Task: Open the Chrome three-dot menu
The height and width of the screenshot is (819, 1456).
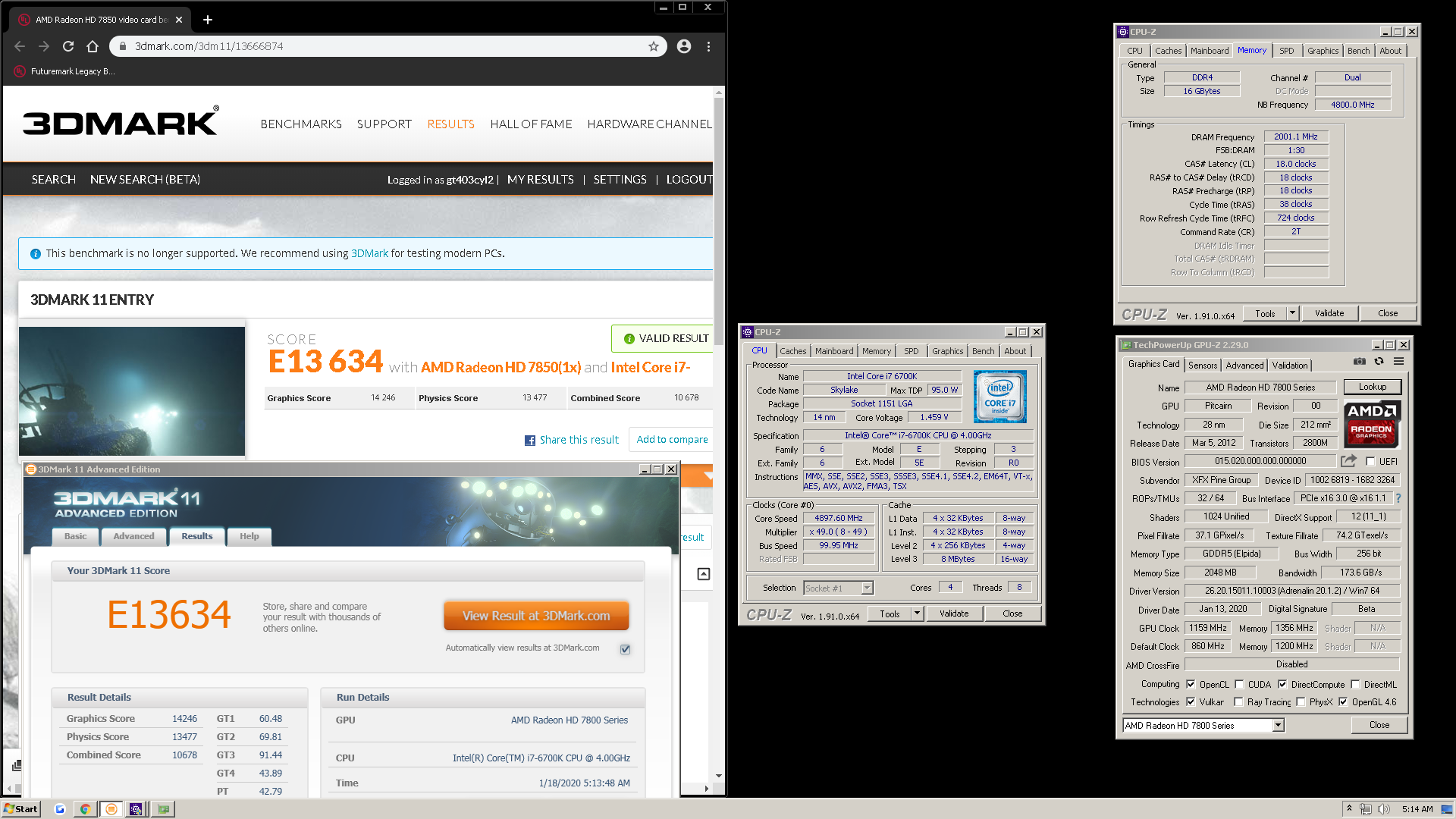Action: click(x=708, y=46)
